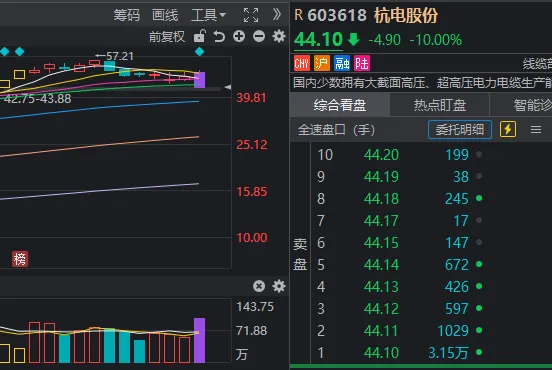Image resolution: width=552 pixels, height=370 pixels.
Task: Switch price adjustment mode 前复权
Action: tap(167, 37)
